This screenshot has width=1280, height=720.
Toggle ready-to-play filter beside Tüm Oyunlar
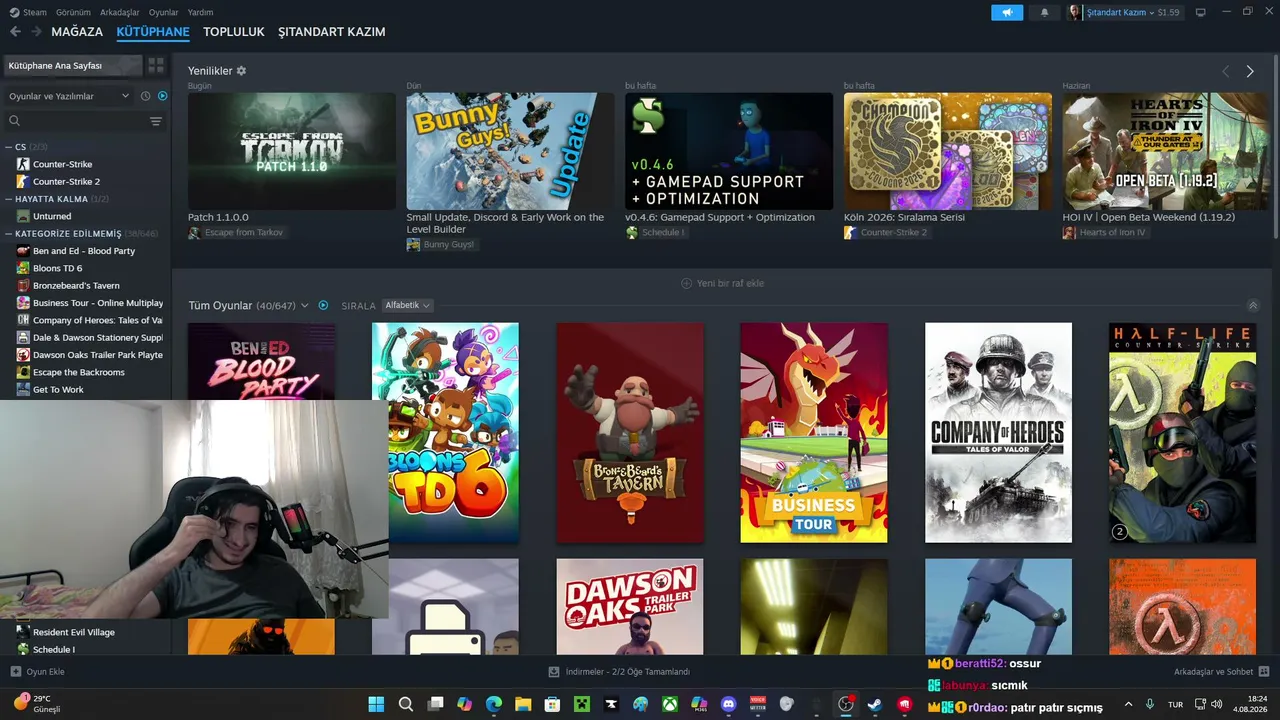coord(323,305)
